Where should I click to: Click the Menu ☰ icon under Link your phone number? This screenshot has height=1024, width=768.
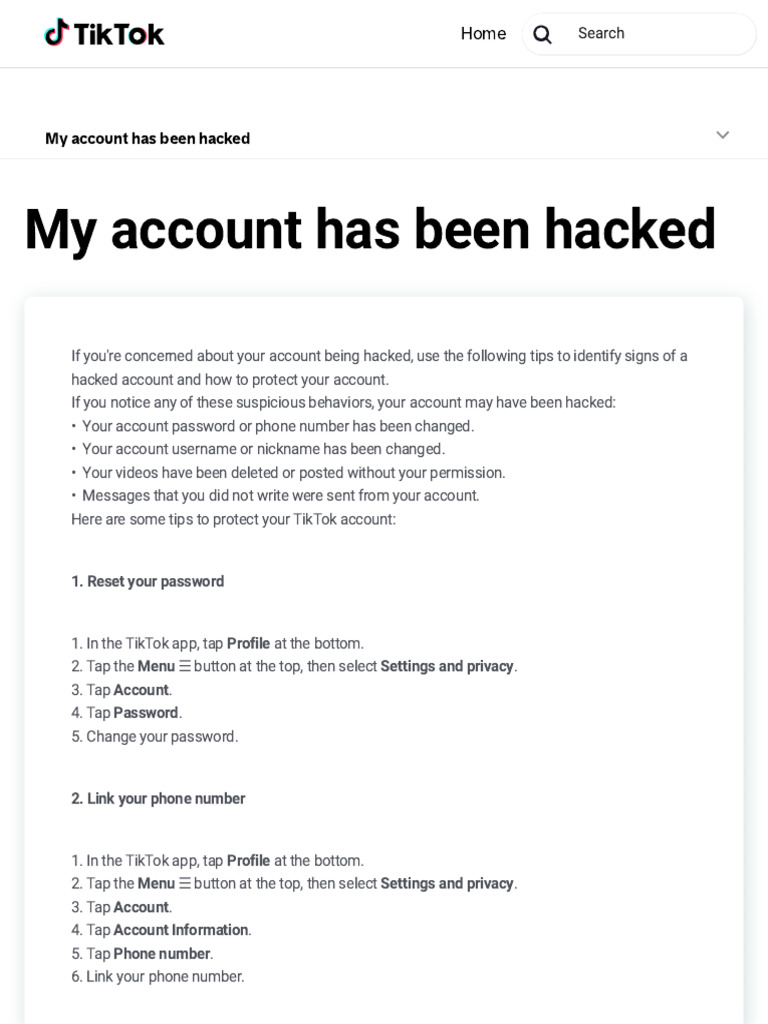point(185,883)
